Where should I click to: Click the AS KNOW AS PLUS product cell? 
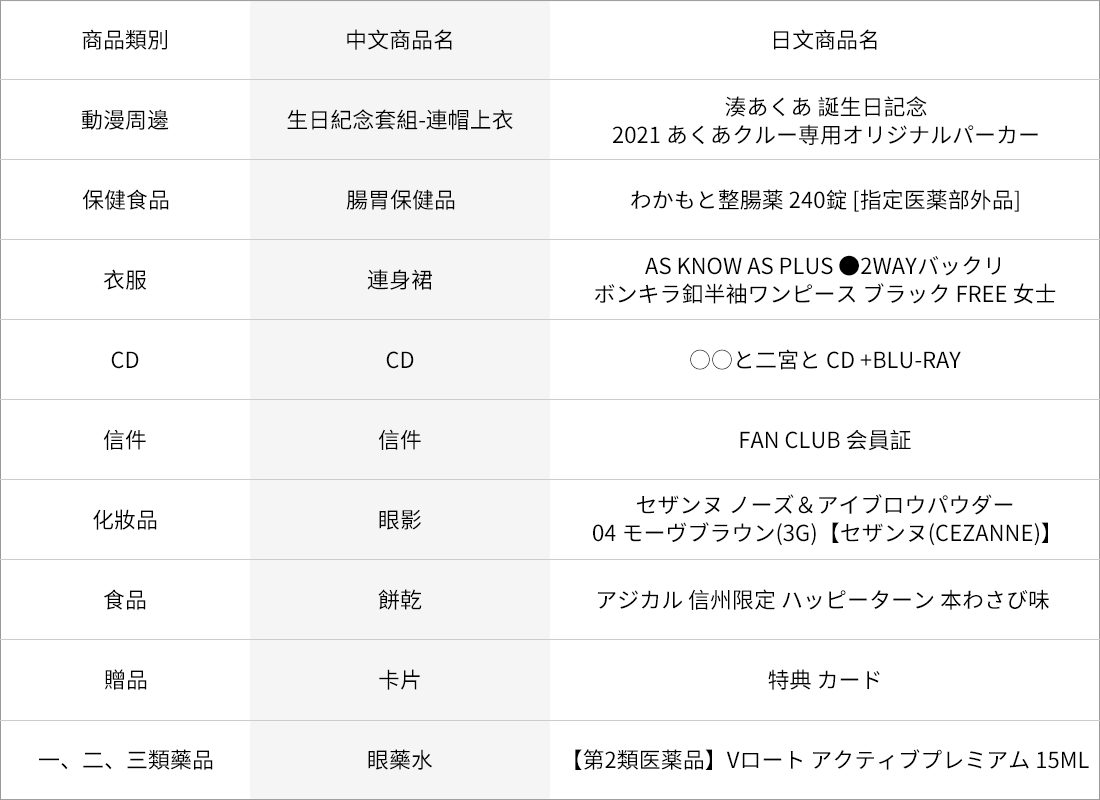click(824, 280)
